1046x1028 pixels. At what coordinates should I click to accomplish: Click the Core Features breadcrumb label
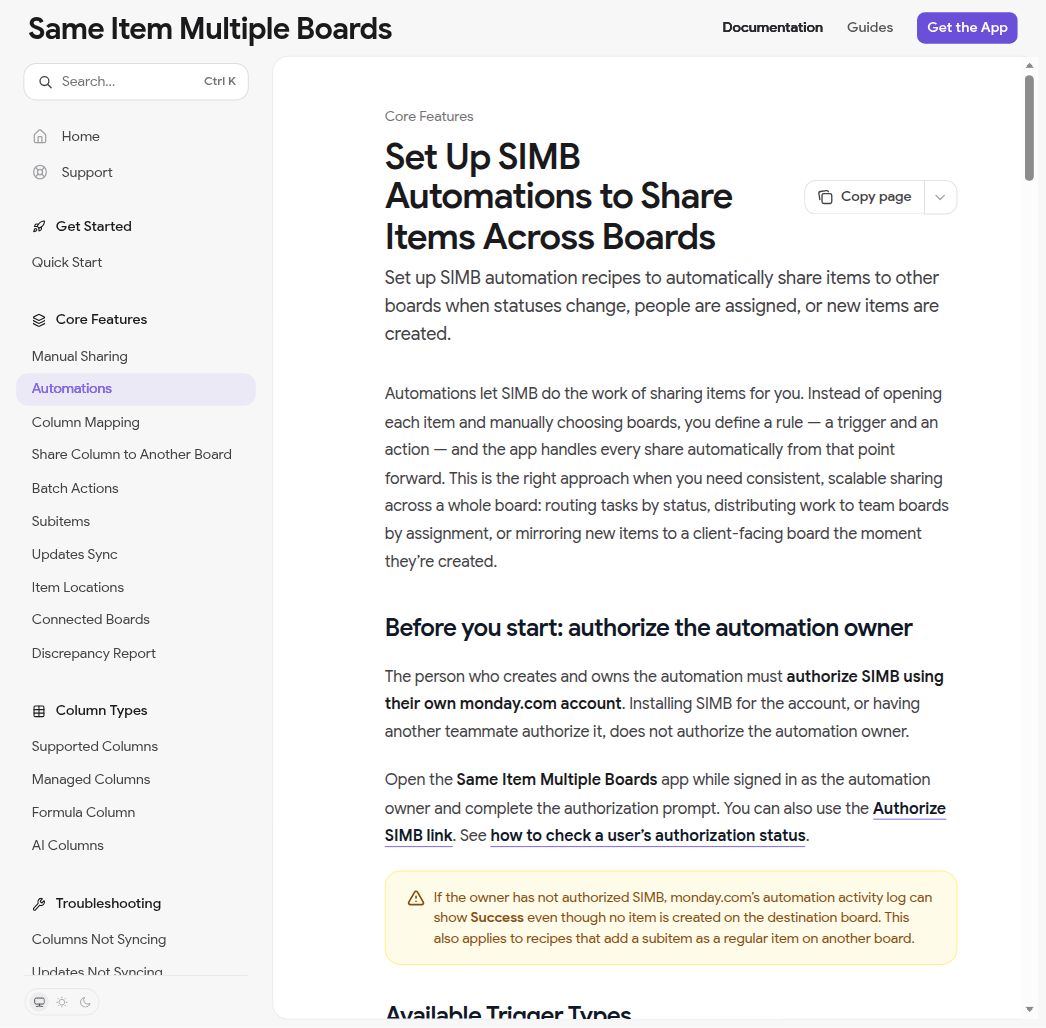429,116
